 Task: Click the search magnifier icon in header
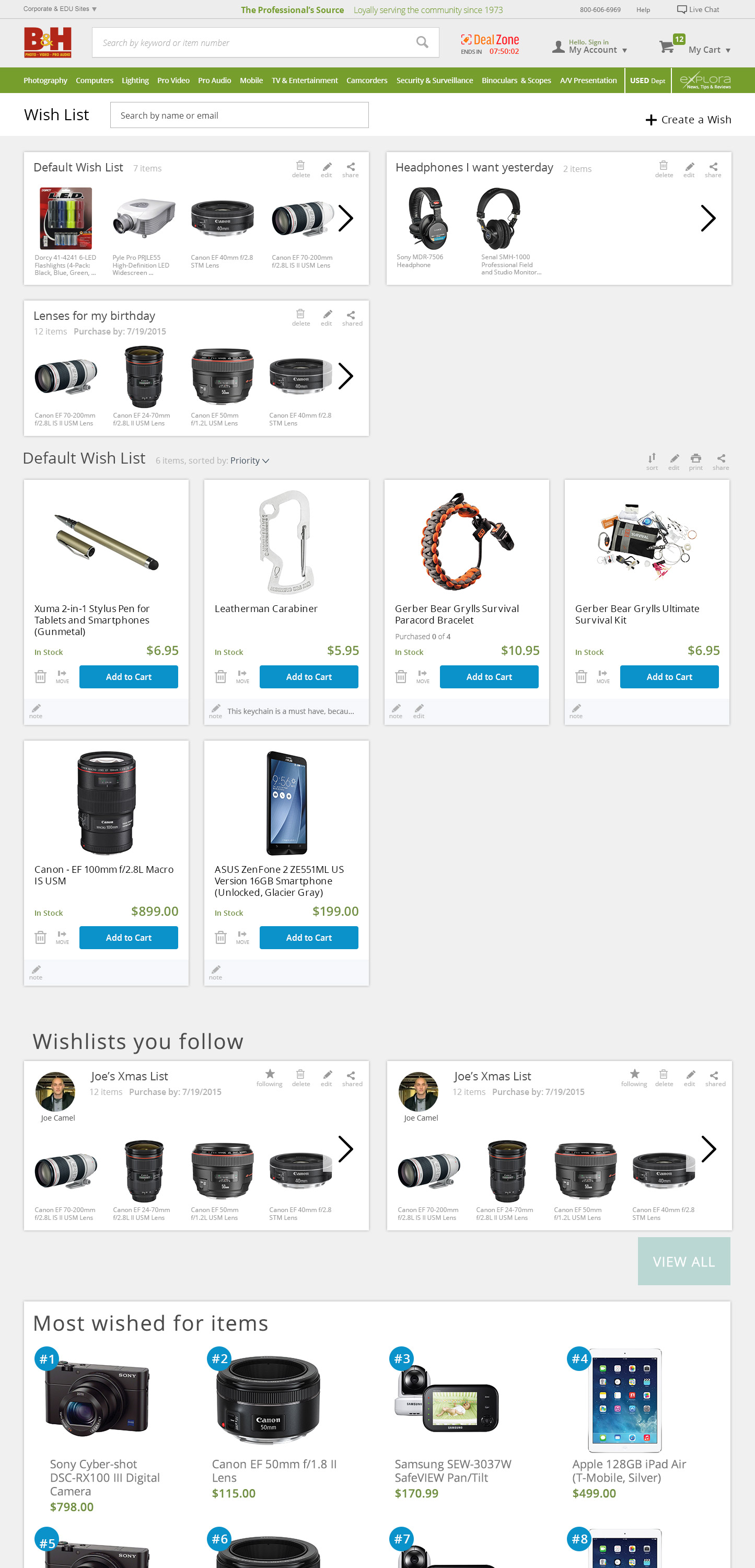422,42
